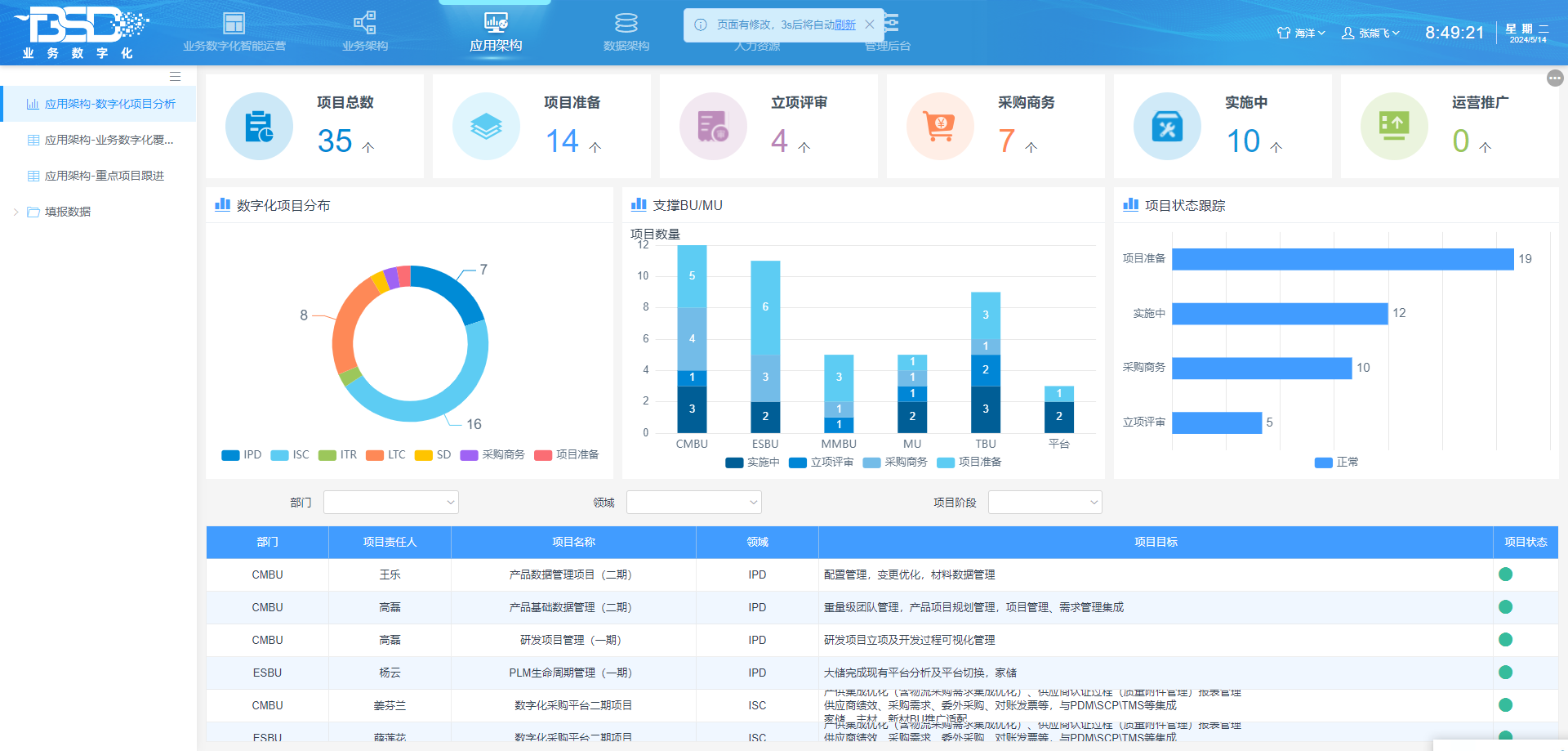Click the 项目总数 clipboard icon
The width and height of the screenshot is (1568, 751).
click(259, 126)
